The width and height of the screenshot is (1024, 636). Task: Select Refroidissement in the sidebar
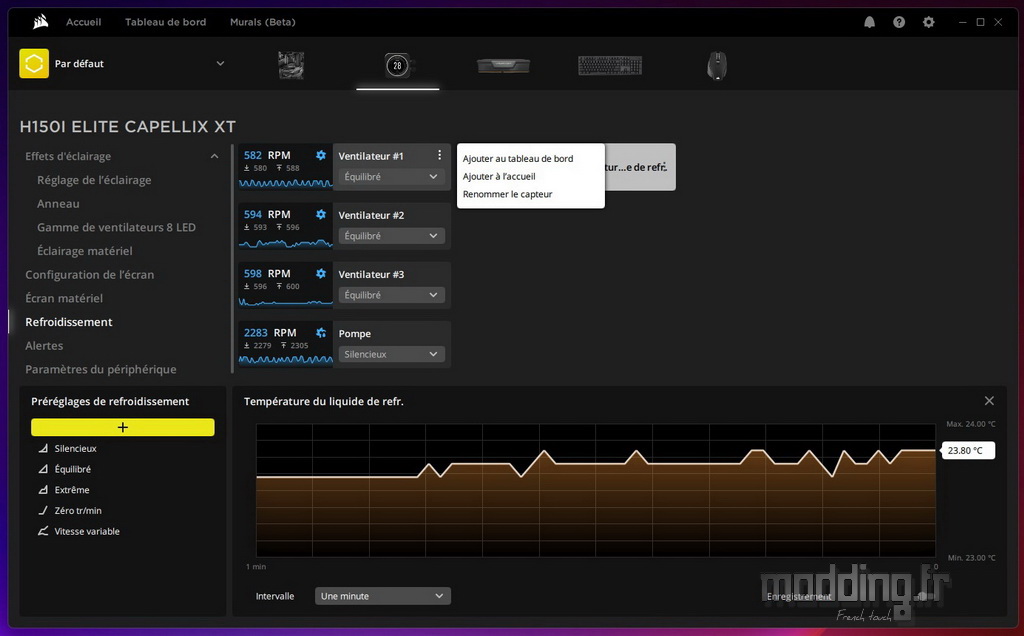tap(69, 322)
